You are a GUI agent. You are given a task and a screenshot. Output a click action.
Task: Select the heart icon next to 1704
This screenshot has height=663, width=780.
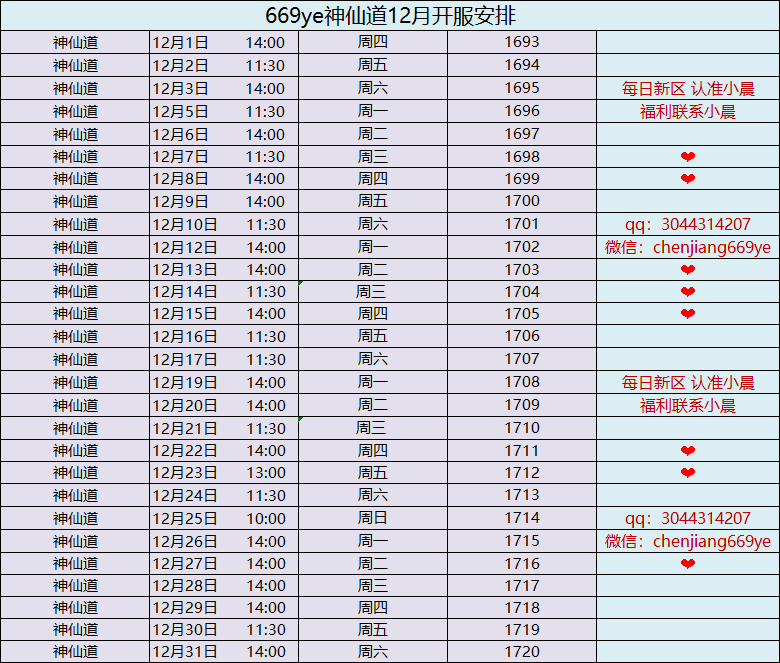point(687,292)
